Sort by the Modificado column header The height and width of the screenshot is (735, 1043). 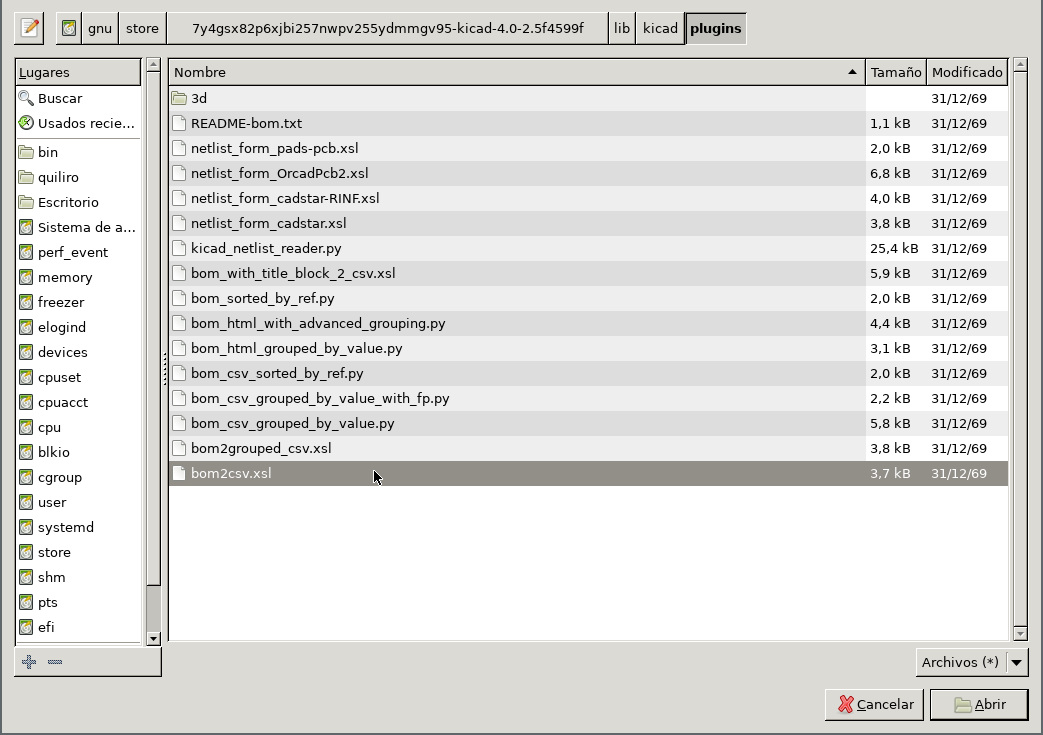967,73
